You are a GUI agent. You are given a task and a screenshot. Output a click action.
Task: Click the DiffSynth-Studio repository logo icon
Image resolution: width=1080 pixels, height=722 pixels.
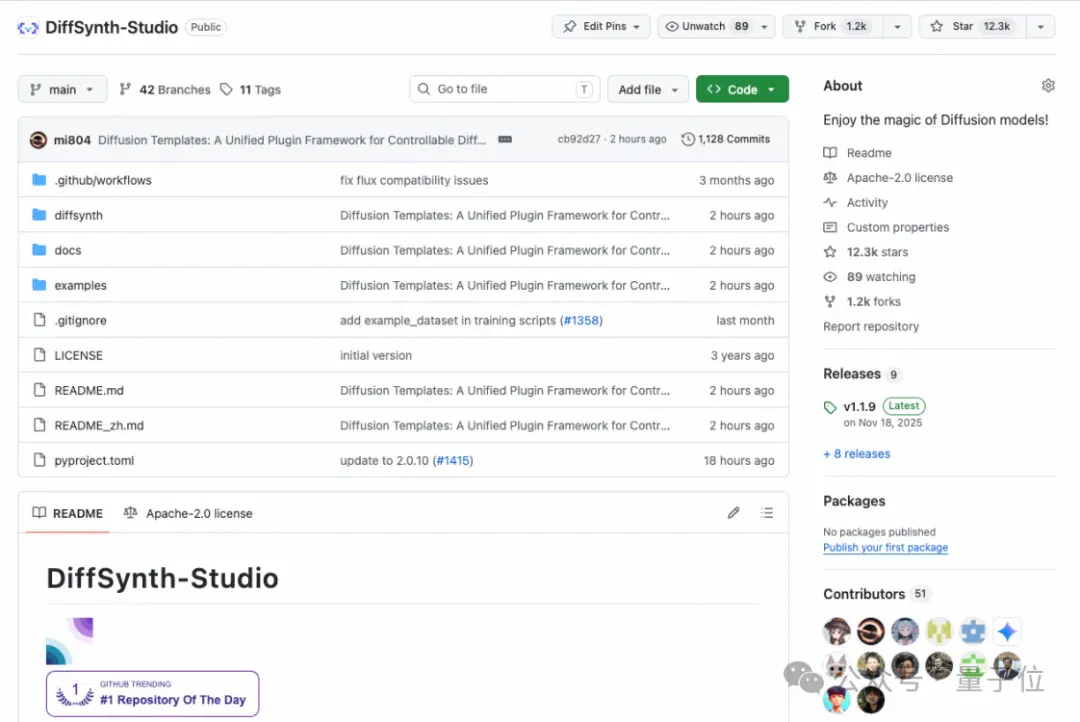[x=28, y=28]
